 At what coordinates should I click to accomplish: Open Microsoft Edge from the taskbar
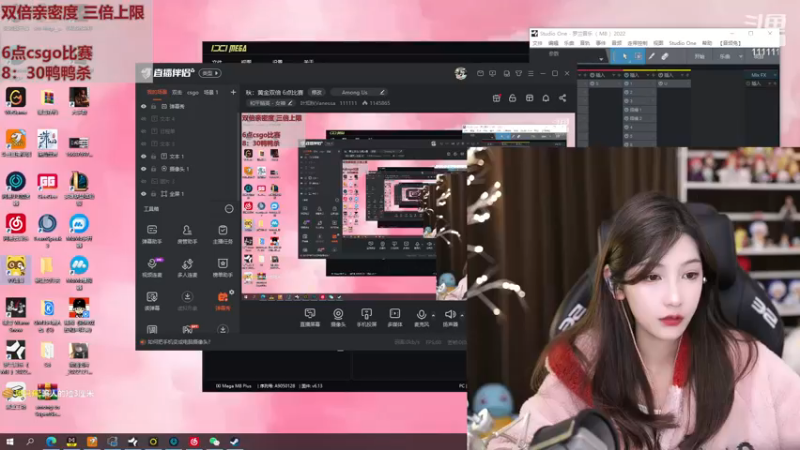pos(51,442)
